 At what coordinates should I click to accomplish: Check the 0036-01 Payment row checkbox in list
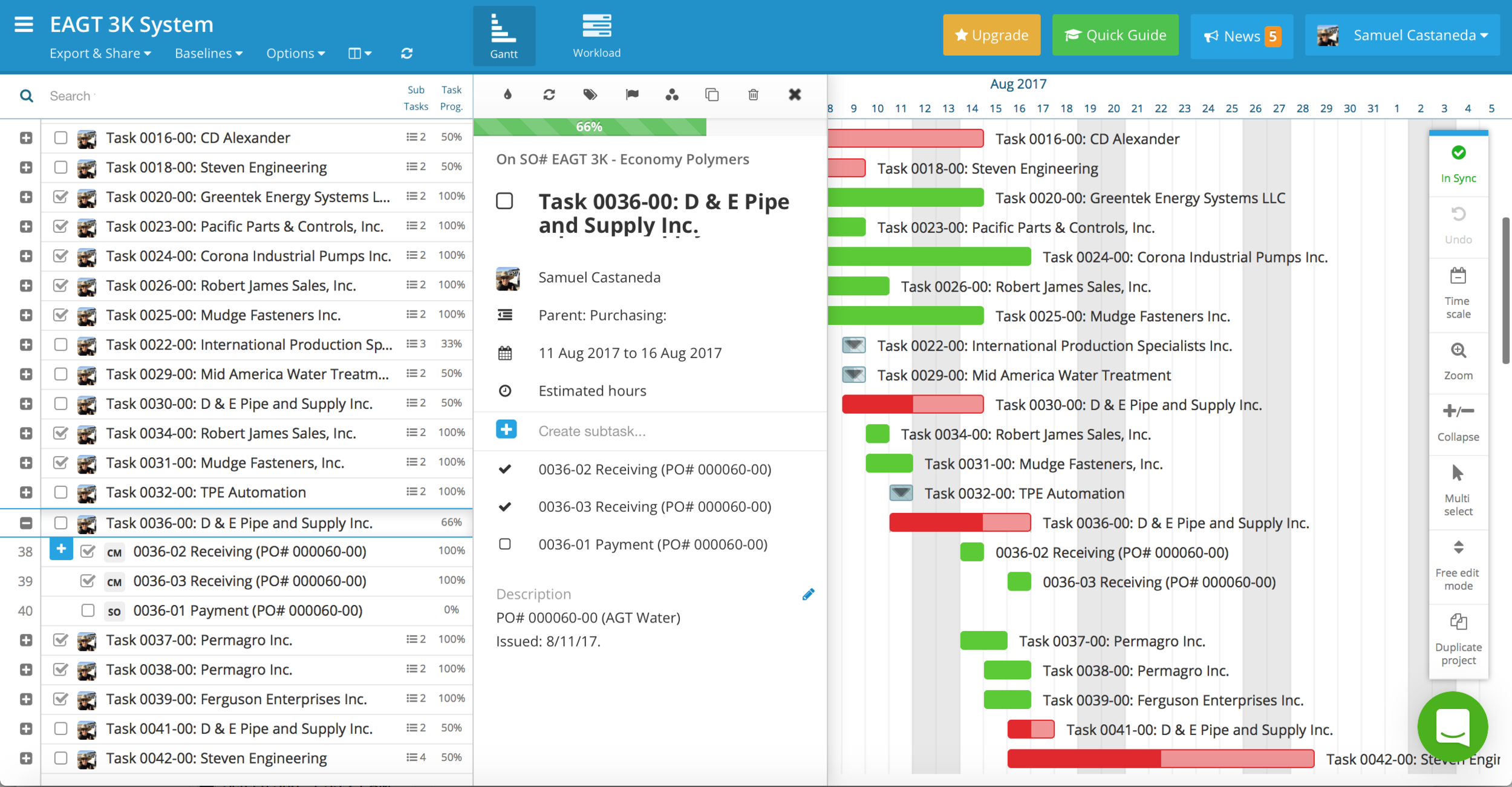88,610
